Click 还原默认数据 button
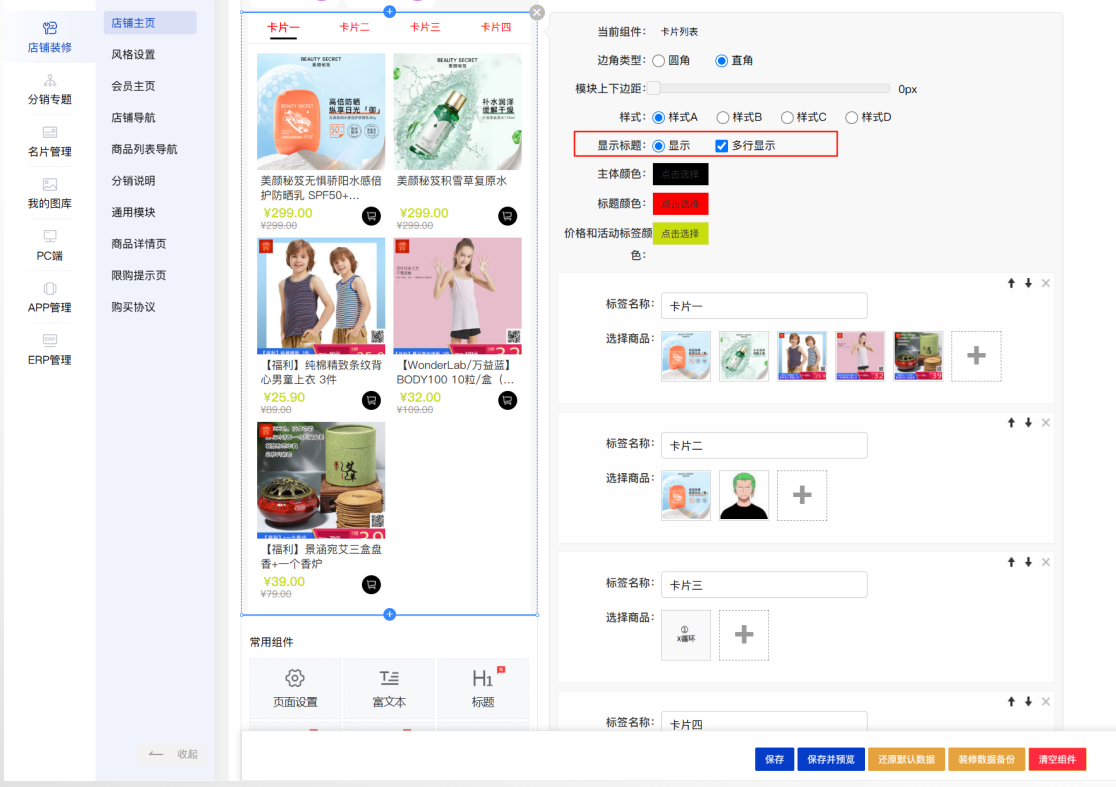 pyautogui.click(x=906, y=759)
